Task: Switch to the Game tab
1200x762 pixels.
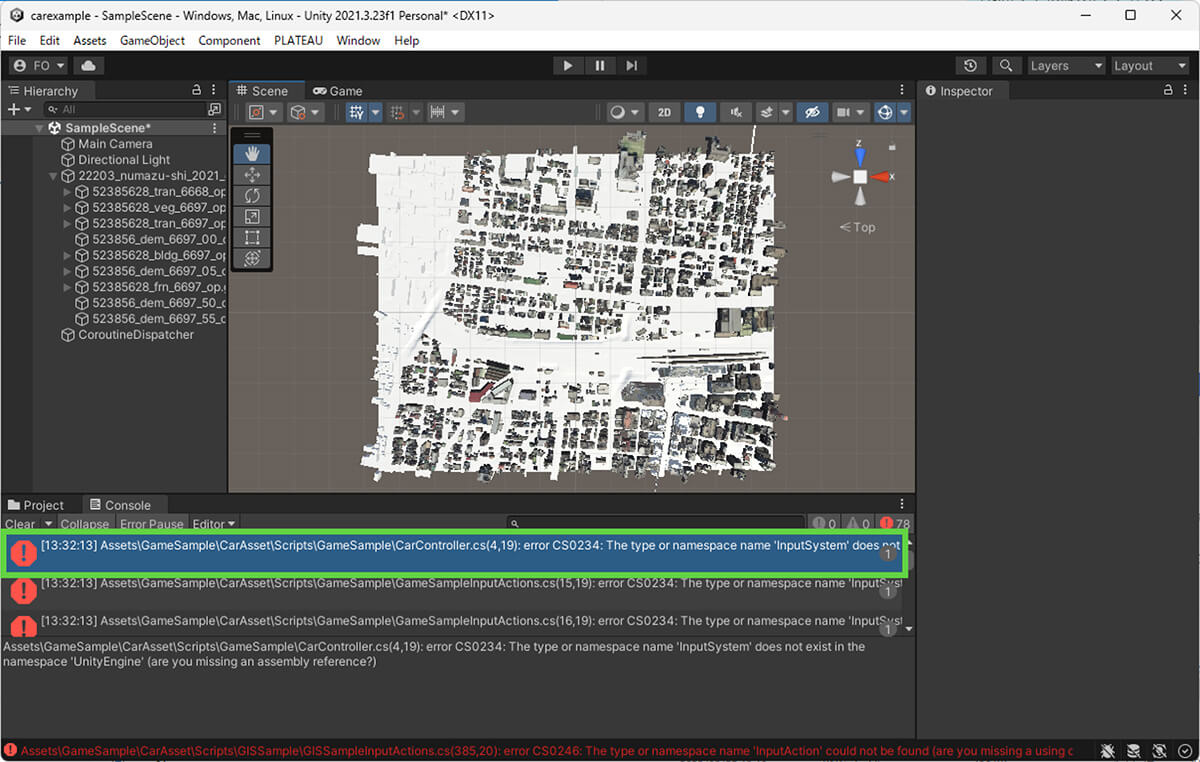Action: (337, 91)
